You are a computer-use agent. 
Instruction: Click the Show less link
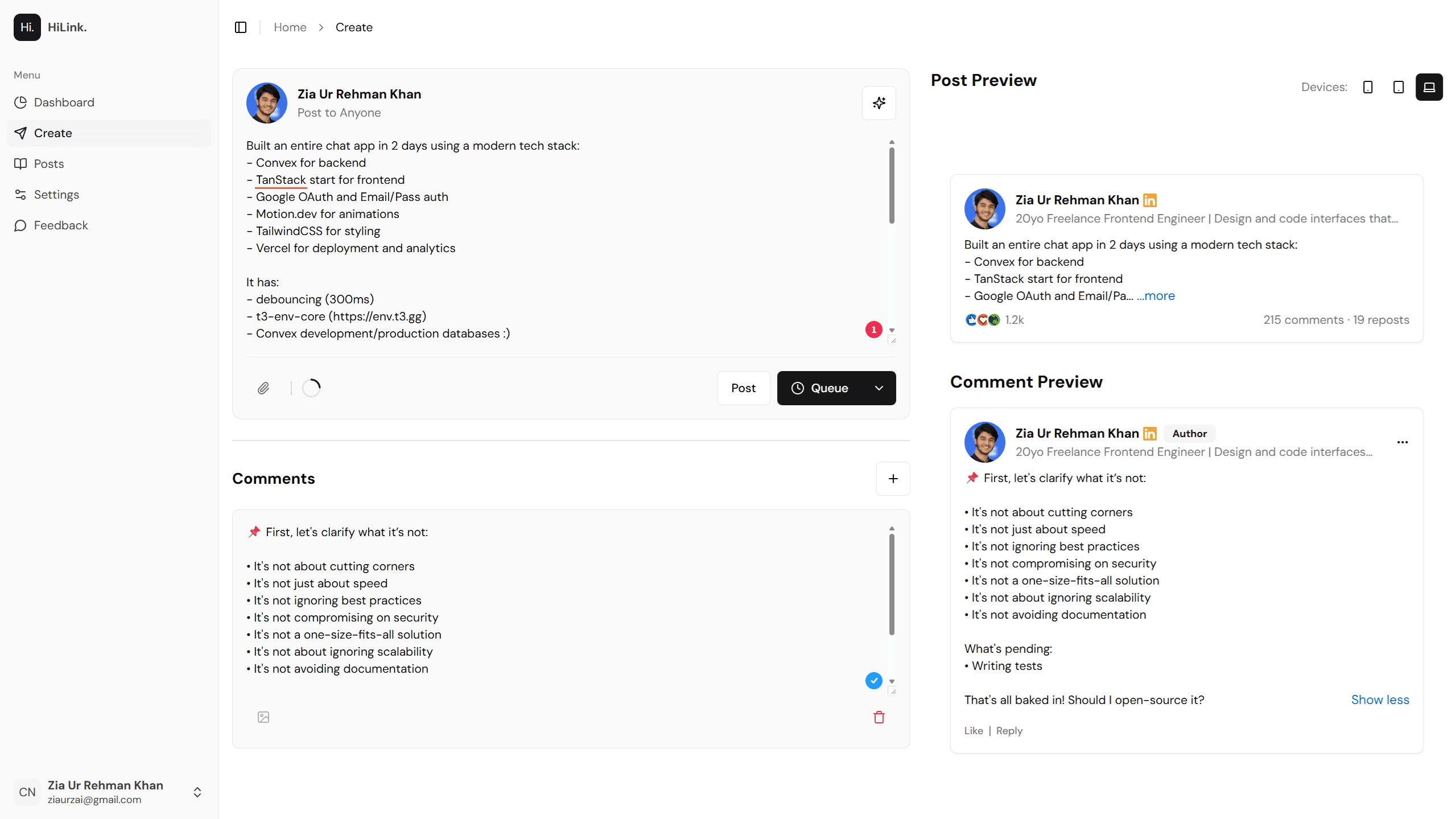[x=1380, y=699]
